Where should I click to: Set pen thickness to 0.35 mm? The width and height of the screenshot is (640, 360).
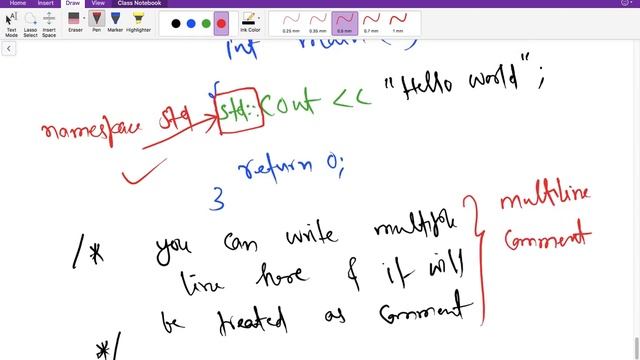pyautogui.click(x=318, y=23)
